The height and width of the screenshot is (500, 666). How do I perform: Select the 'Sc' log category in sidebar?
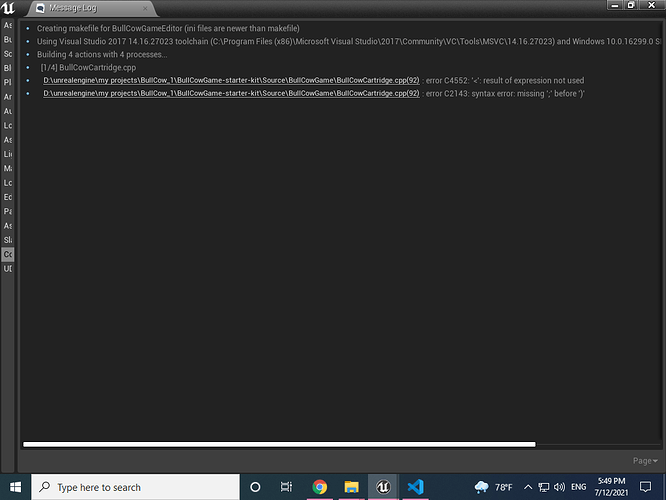pyautogui.click(x=8, y=54)
